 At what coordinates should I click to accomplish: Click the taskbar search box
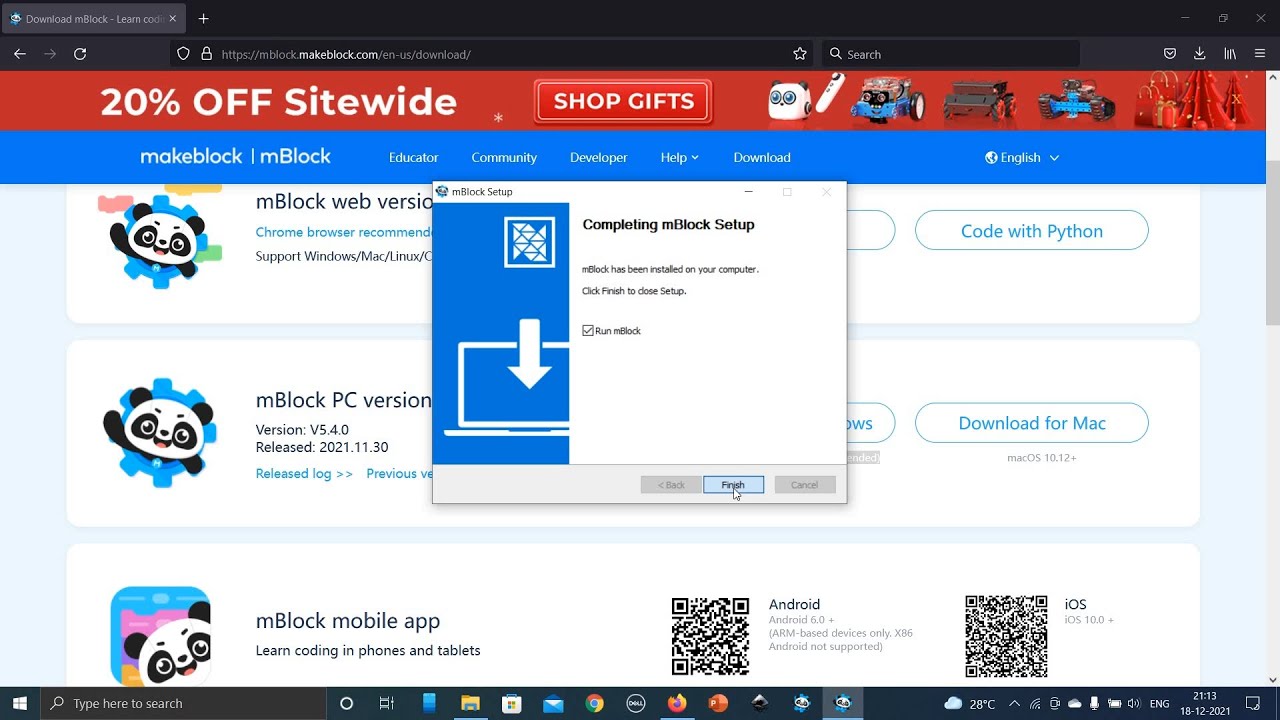tap(183, 703)
